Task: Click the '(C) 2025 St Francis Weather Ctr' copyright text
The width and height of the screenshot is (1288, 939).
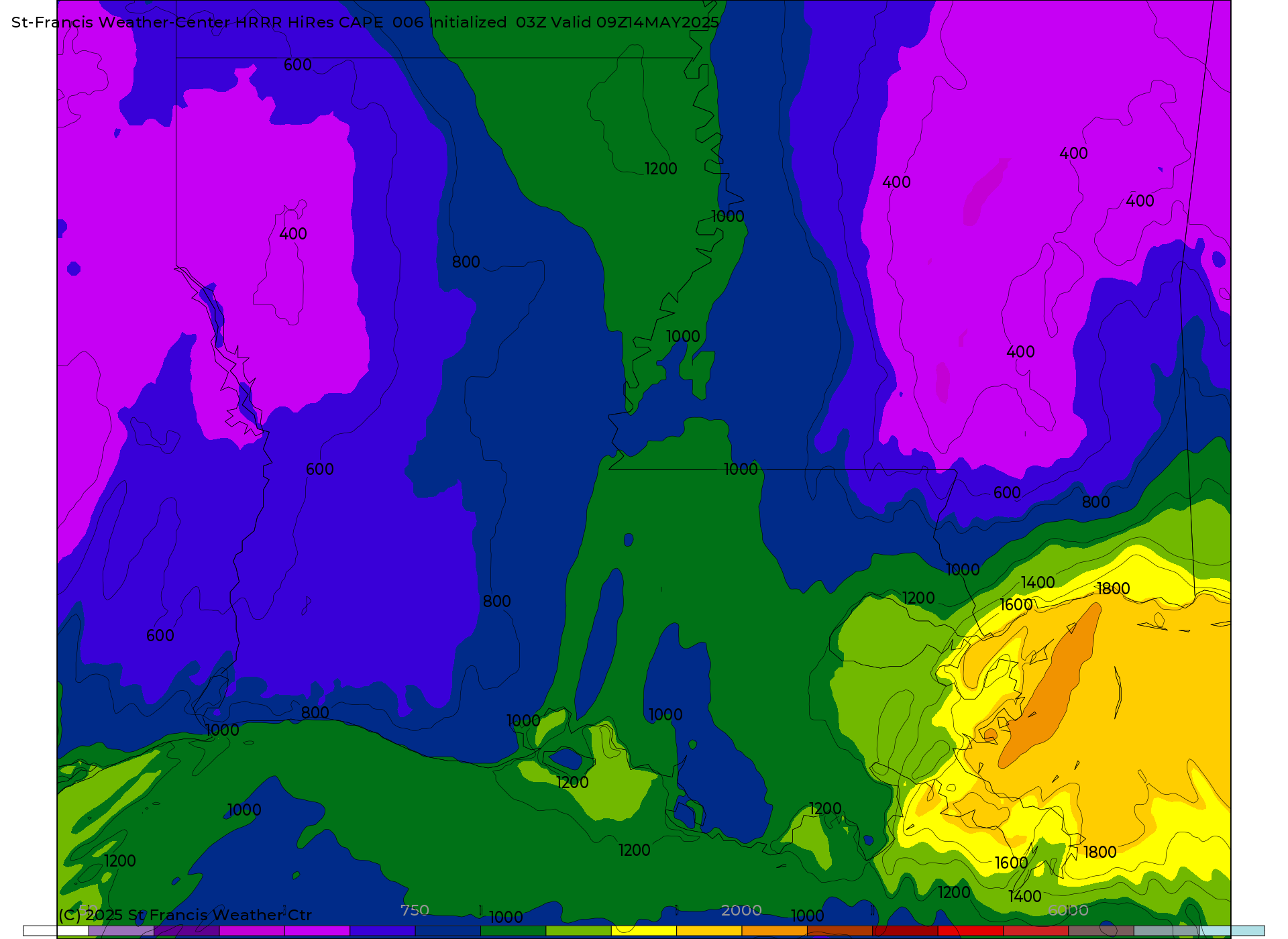Action: click(x=185, y=915)
